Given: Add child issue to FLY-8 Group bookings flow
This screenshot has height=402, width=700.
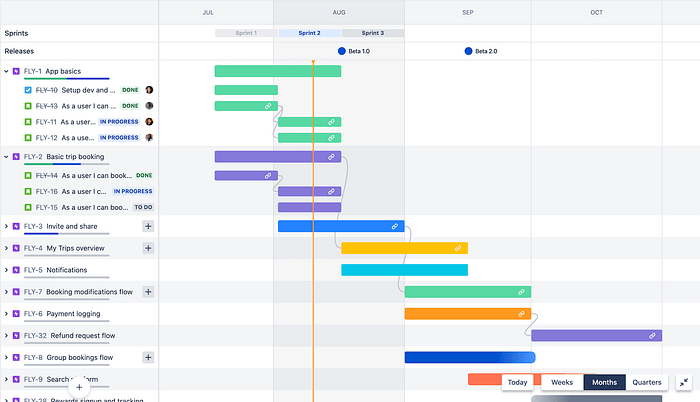Looking at the screenshot, I should point(148,358).
